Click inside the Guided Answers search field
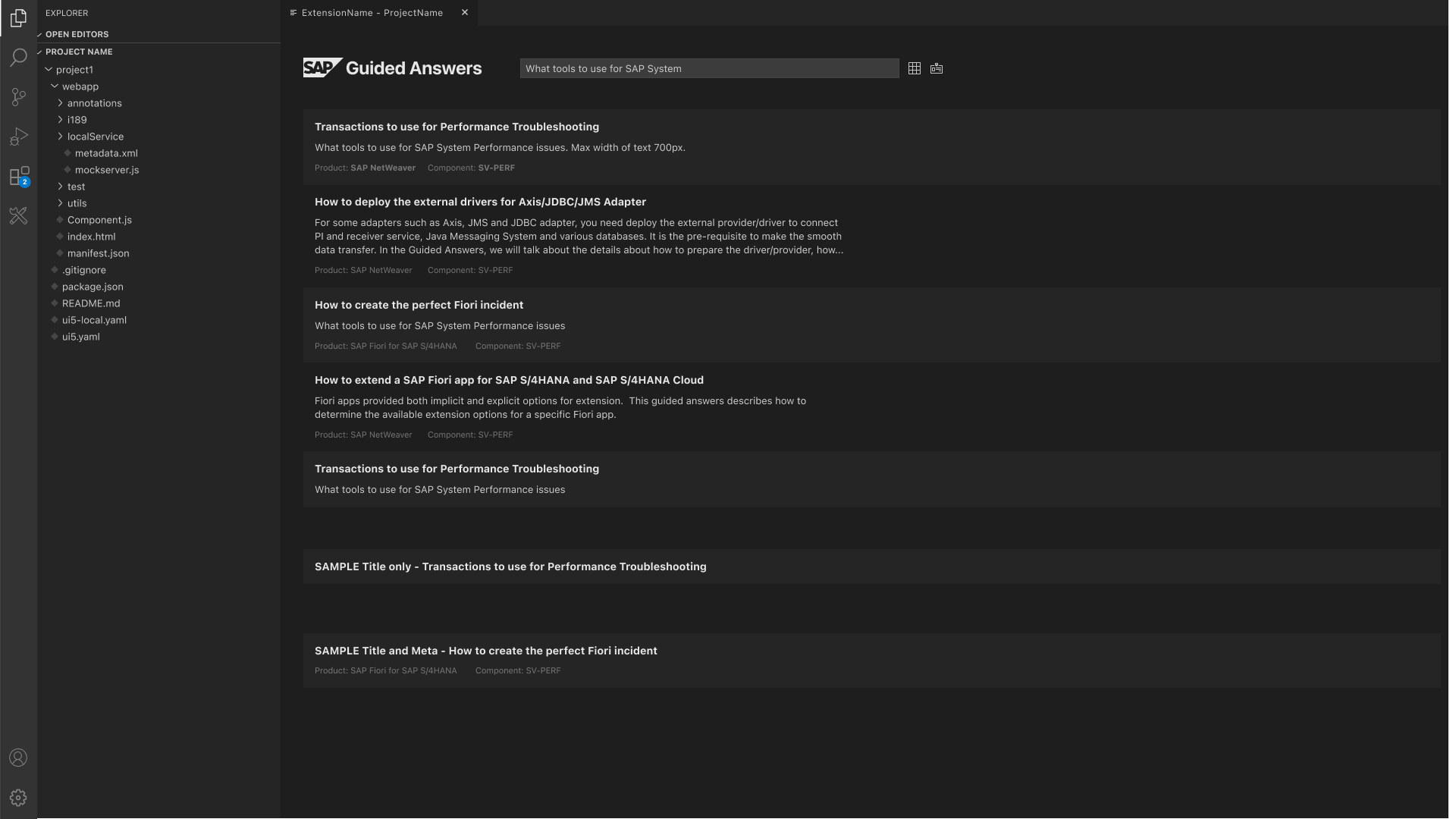The width and height of the screenshot is (1456, 819). coord(710,68)
